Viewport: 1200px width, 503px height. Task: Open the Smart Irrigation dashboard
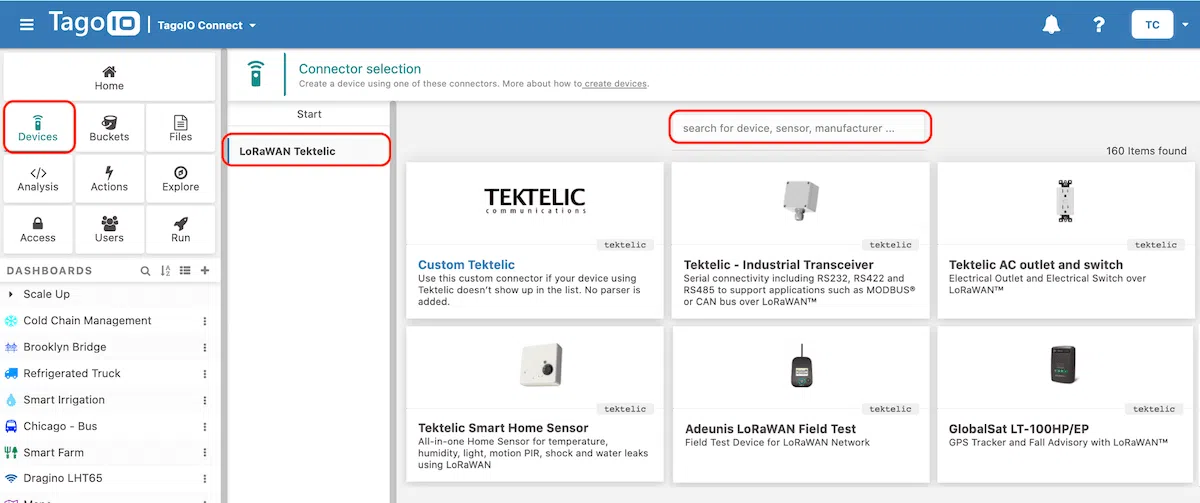point(64,400)
